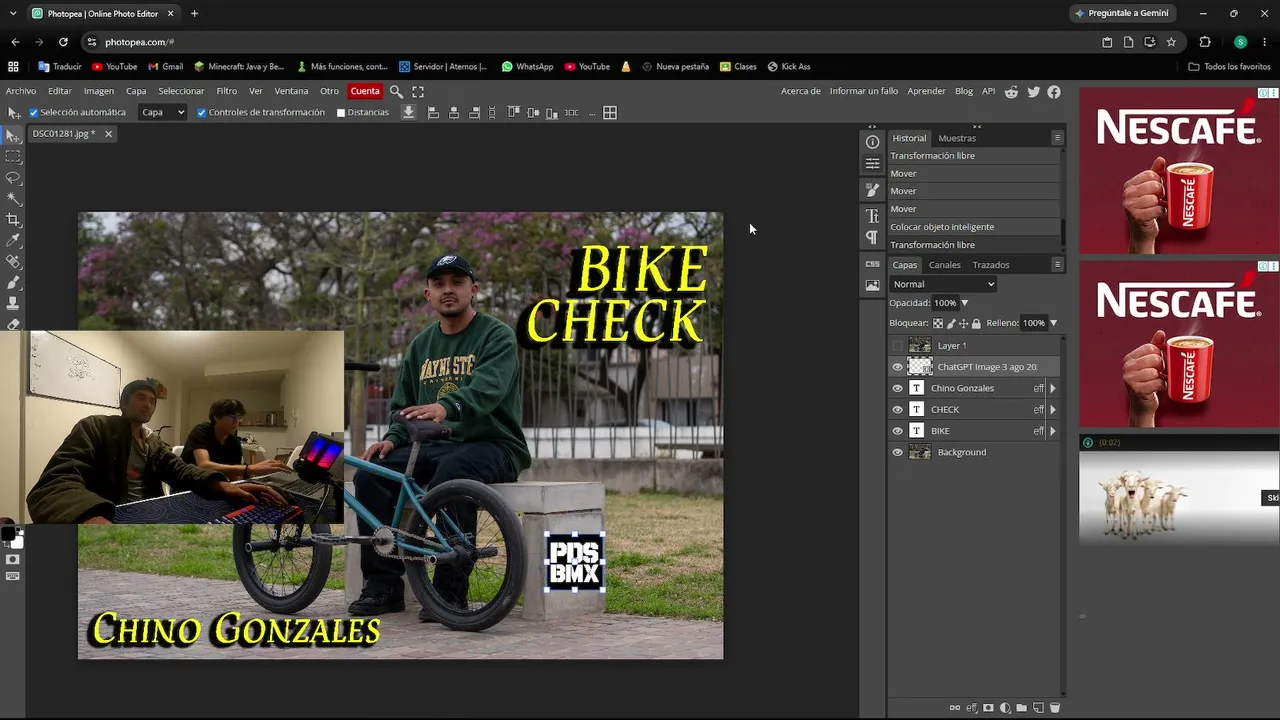
Task: Open the Normal blend mode dropdown
Action: [x=943, y=284]
